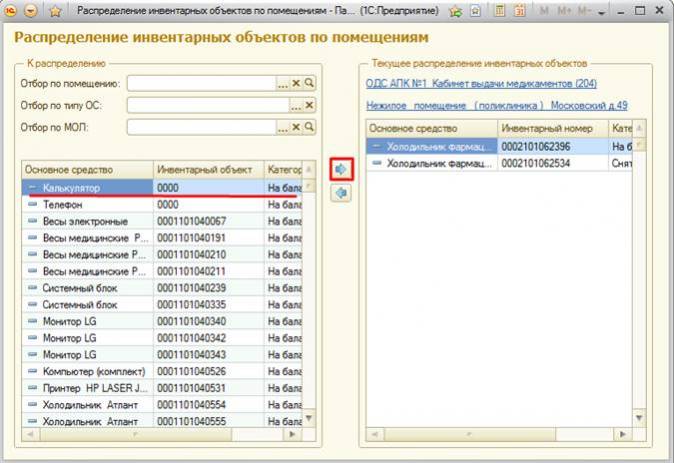
Task: Click the right arrow to assign selected object
Action: point(341,171)
